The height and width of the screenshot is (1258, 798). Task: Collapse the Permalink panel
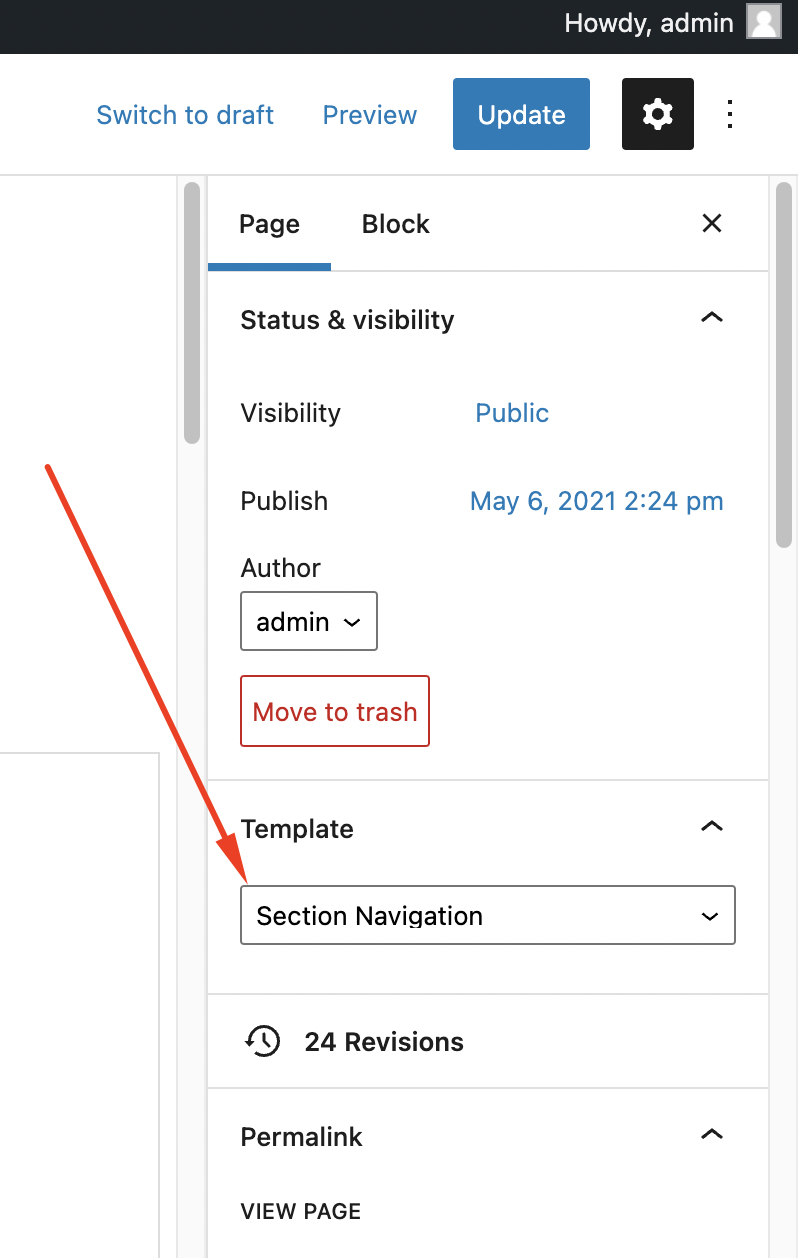pos(711,1136)
